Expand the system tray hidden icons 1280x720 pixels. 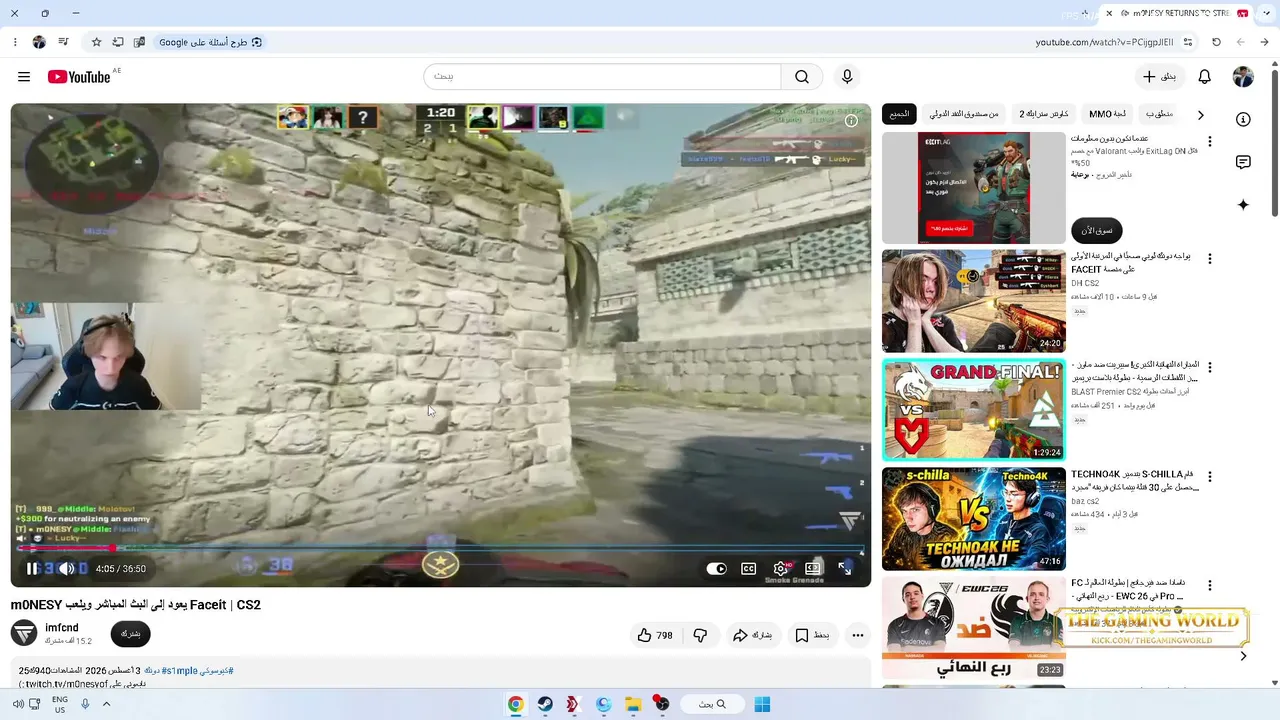(x=106, y=704)
